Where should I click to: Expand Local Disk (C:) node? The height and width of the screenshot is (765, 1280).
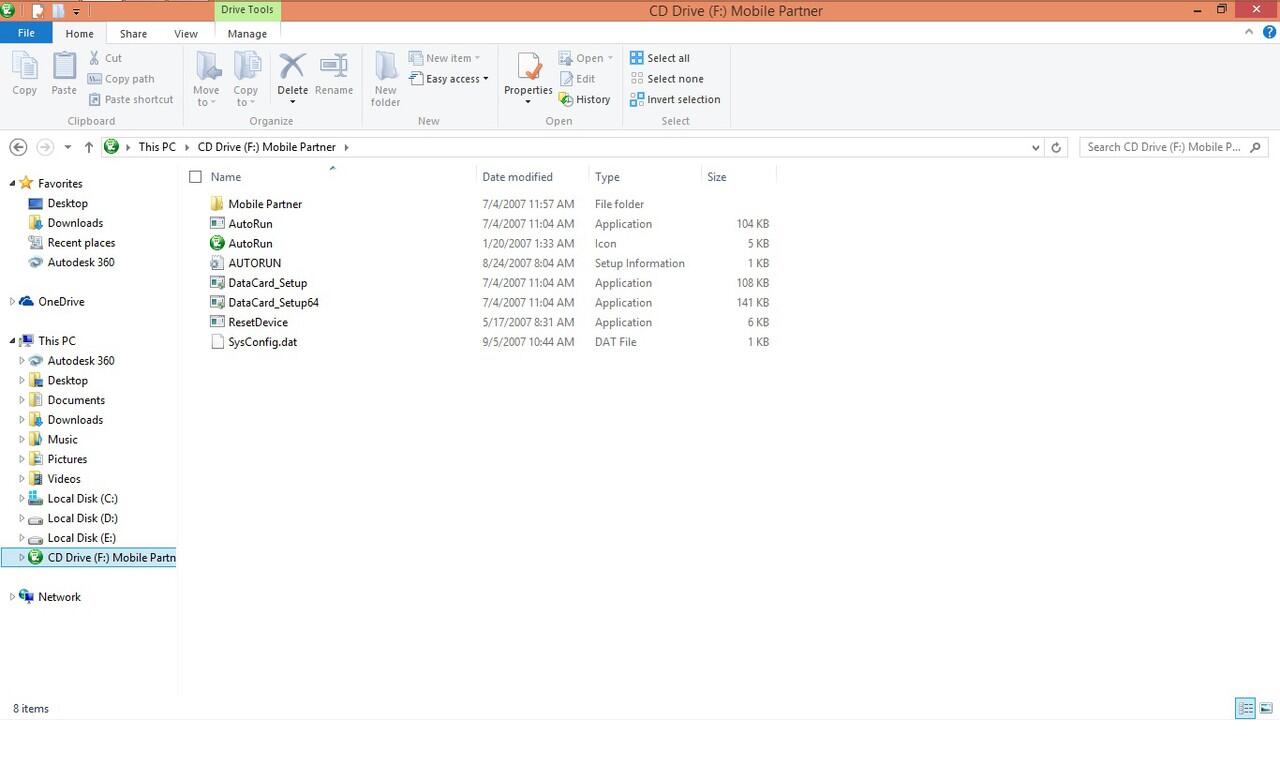coord(22,498)
